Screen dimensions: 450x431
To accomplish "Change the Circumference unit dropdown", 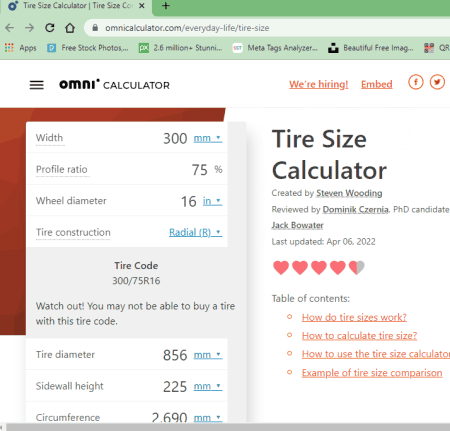I will tap(208, 418).
